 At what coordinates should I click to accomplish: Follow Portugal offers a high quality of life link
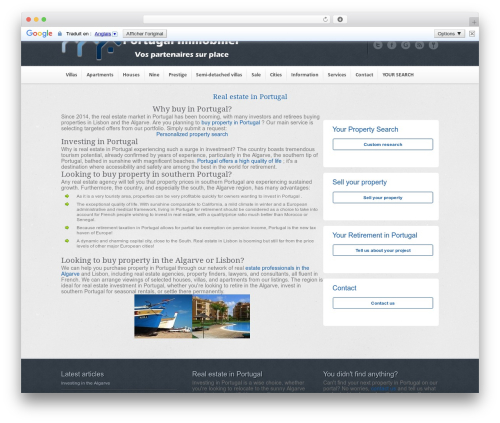[x=239, y=161]
